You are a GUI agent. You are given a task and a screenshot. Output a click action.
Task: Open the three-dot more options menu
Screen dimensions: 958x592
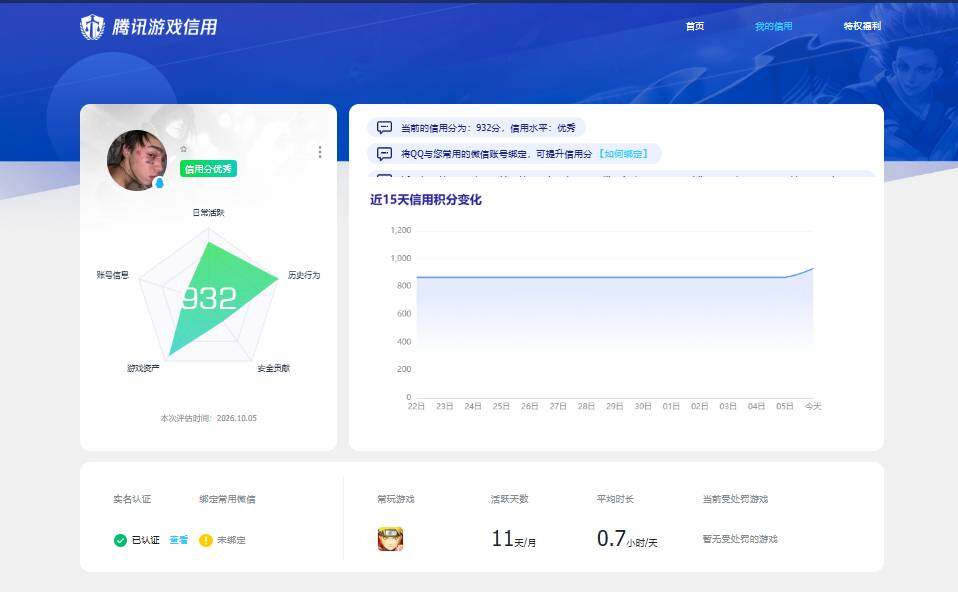point(320,152)
